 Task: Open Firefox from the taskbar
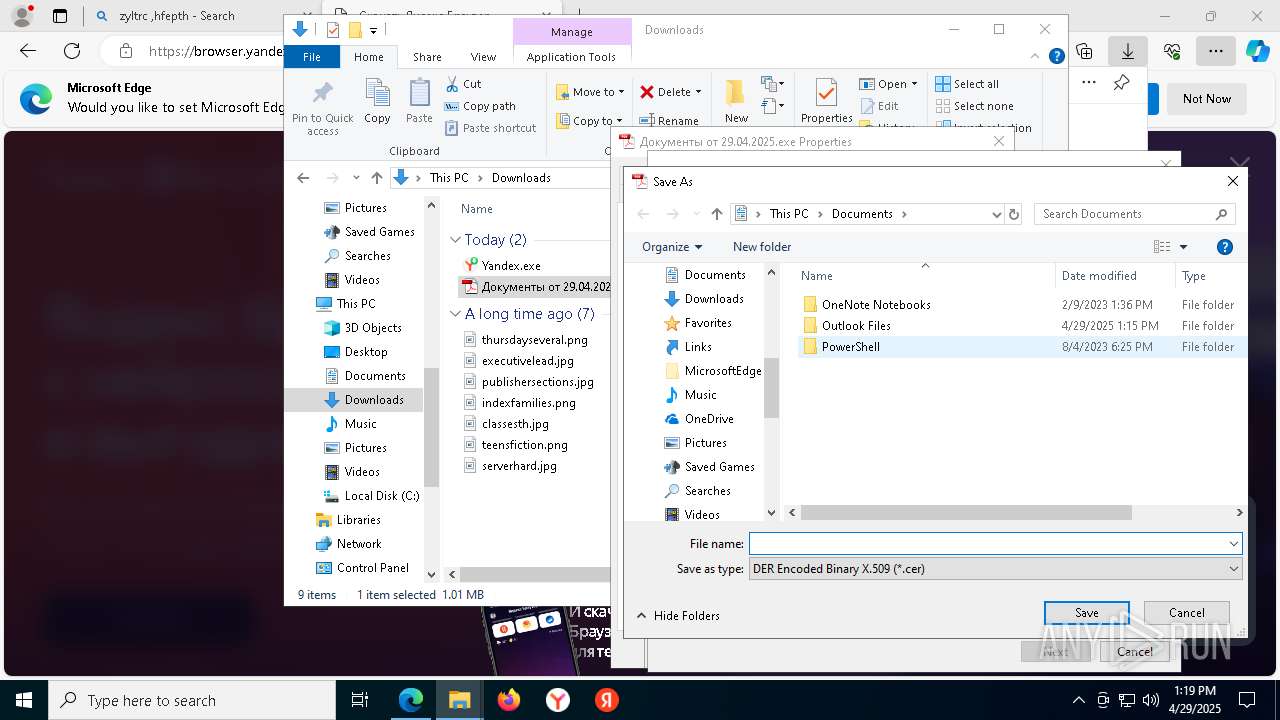(509, 700)
